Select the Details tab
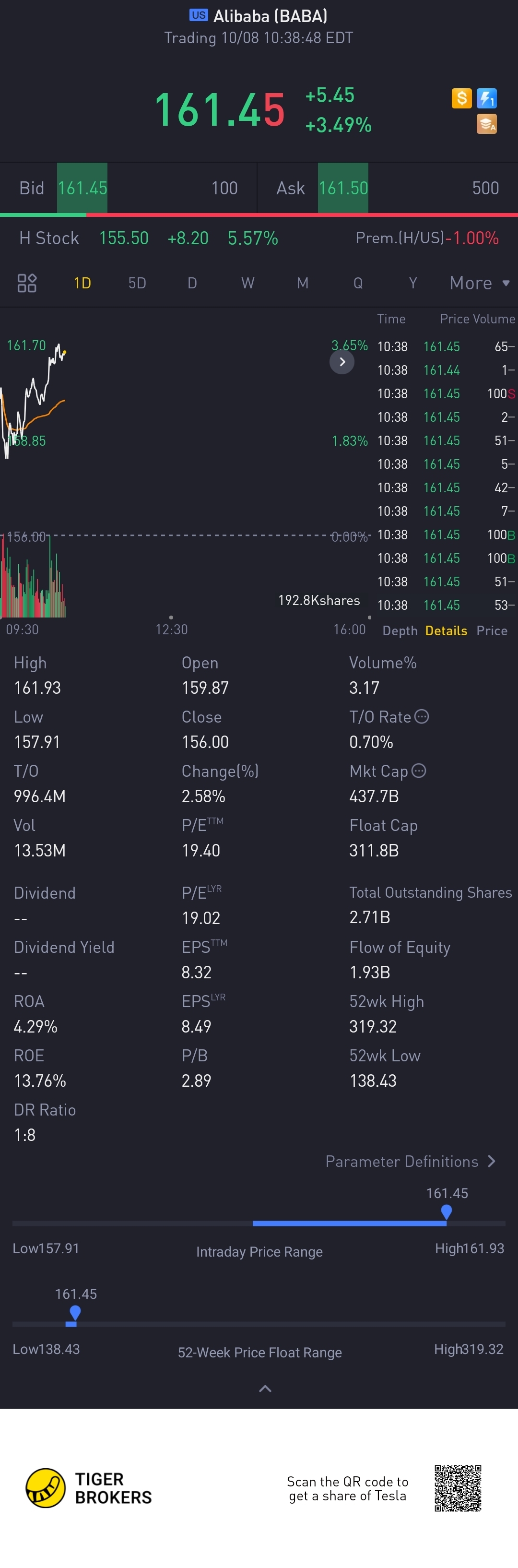The width and height of the screenshot is (518, 1568). 446,630
